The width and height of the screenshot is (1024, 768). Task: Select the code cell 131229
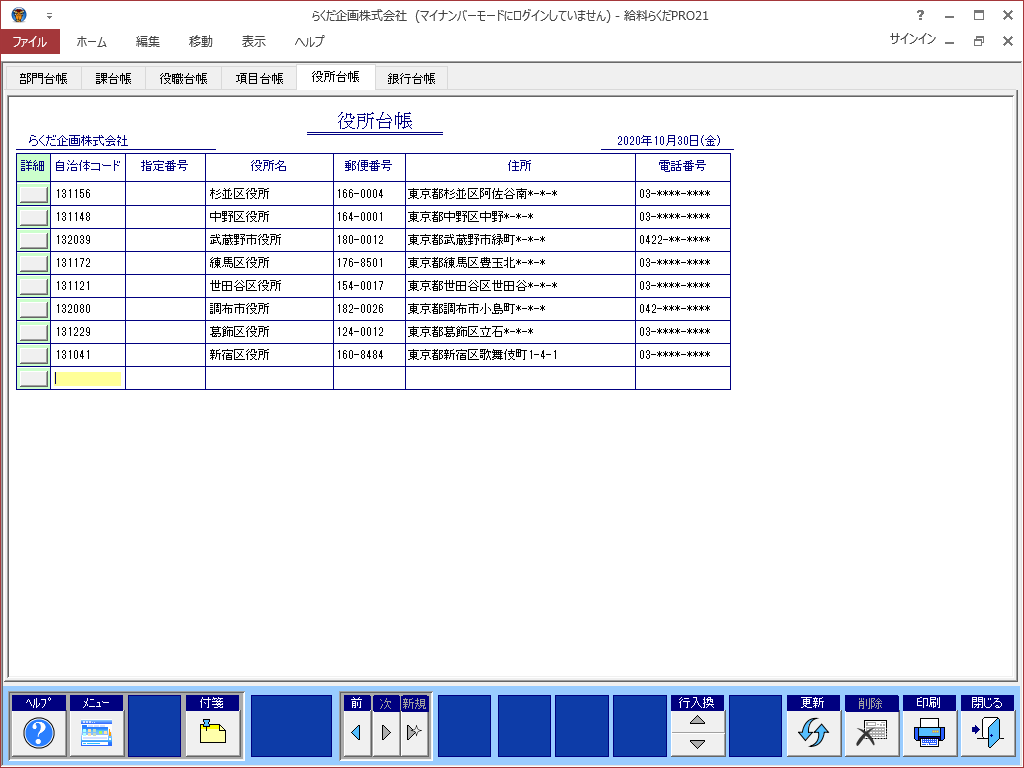88,332
